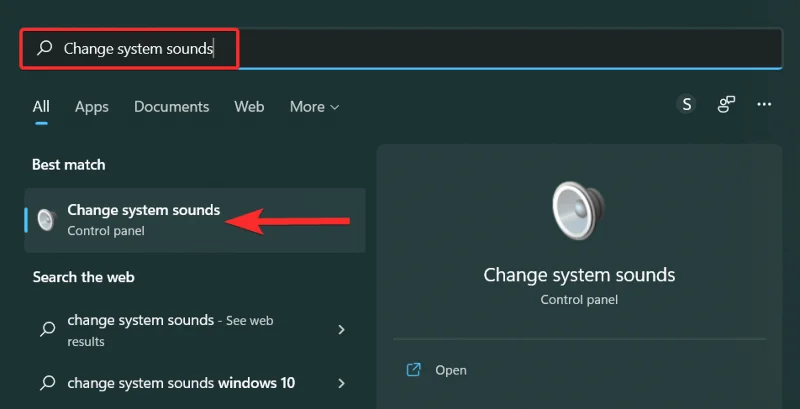Expand the See web results chevron arrow
This screenshot has height=409, width=800.
click(342, 329)
